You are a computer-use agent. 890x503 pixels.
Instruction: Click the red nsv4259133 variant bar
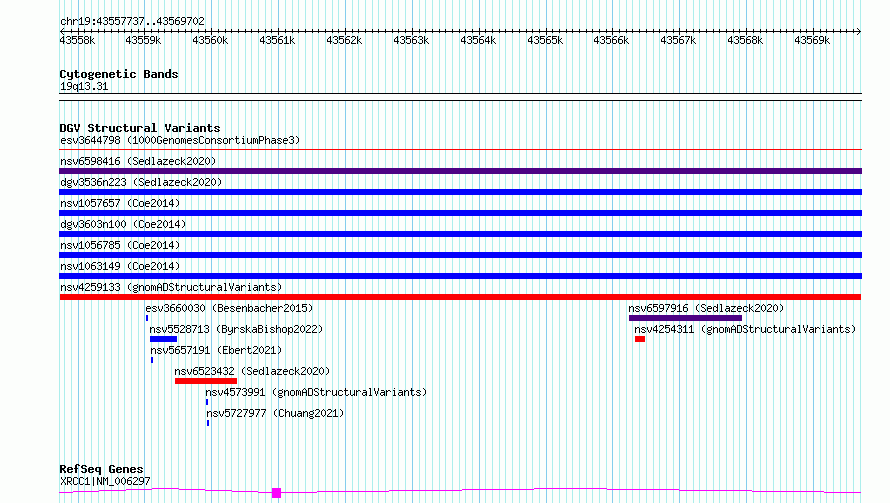460,297
